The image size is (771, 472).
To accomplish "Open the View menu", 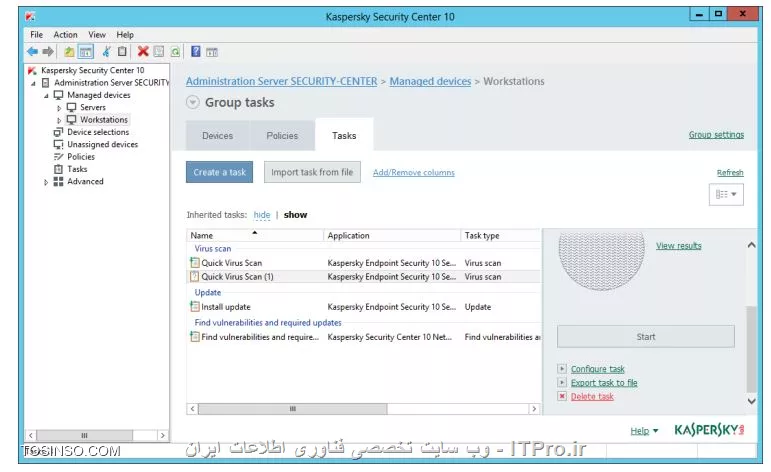I will 97,34.
